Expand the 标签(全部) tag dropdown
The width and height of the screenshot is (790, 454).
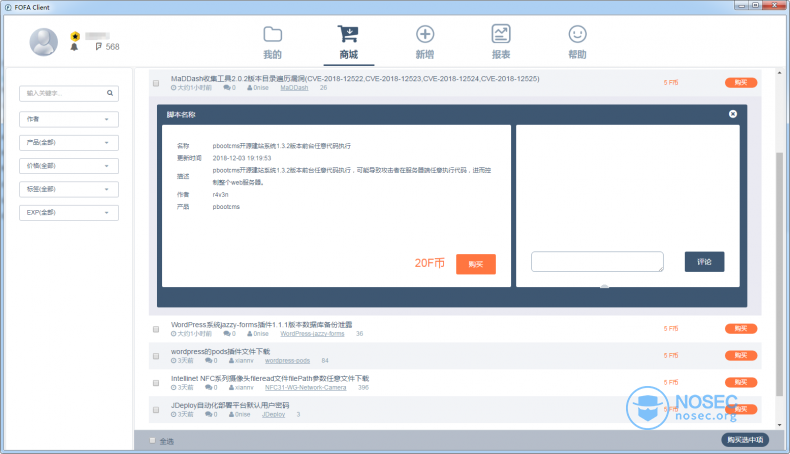[x=69, y=189]
